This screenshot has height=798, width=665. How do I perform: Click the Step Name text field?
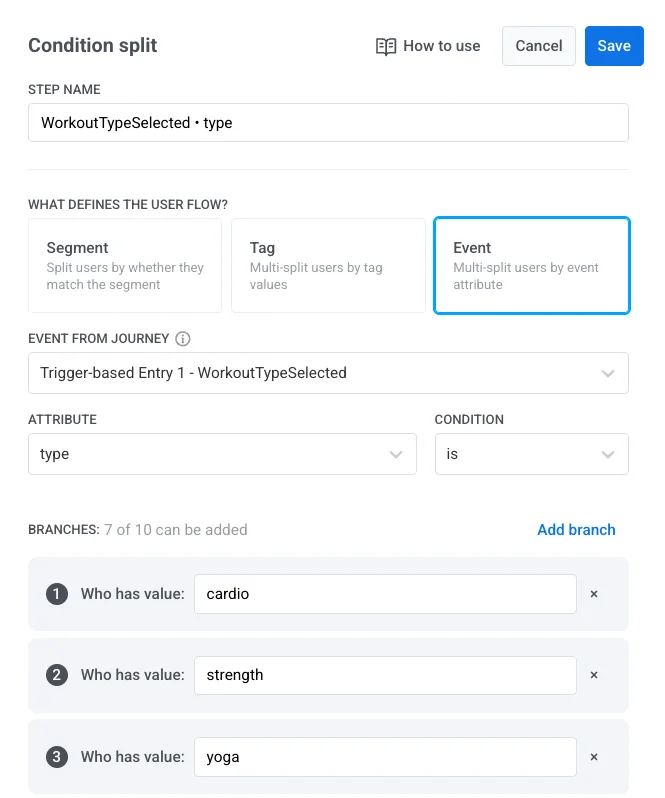coord(328,123)
